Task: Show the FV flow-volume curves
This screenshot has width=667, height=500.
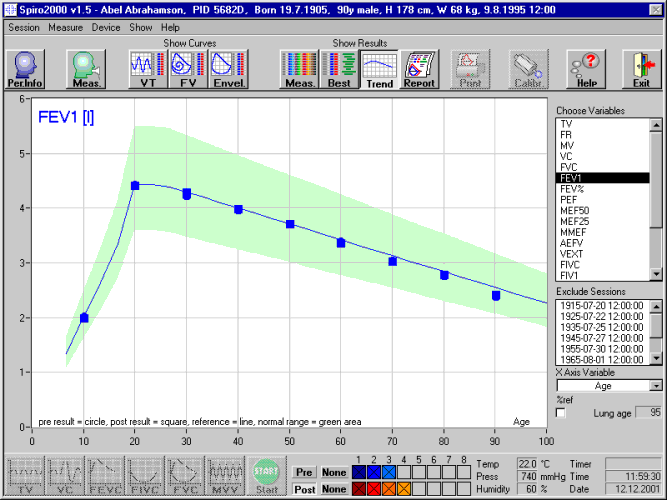Action: 188,71
